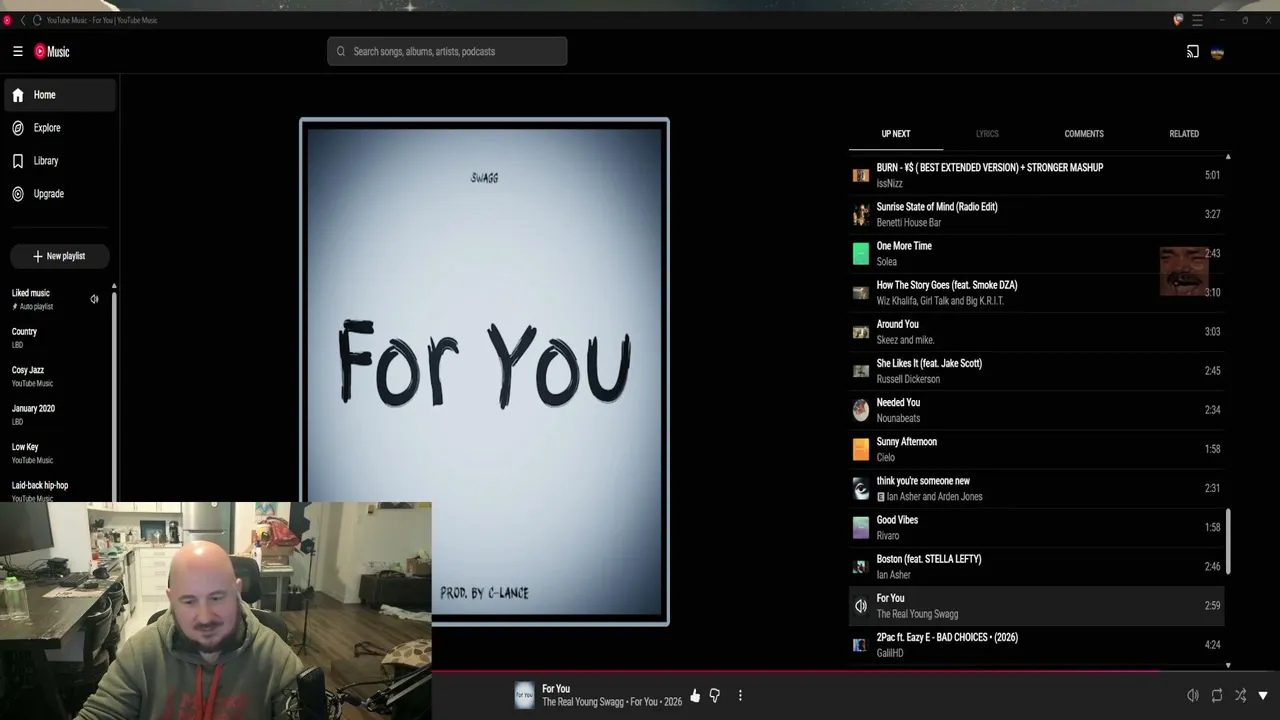Play 2Pac ft. Eazy E - BAD CHOICES
The height and width of the screenshot is (720, 1280).
pyautogui.click(x=1036, y=645)
